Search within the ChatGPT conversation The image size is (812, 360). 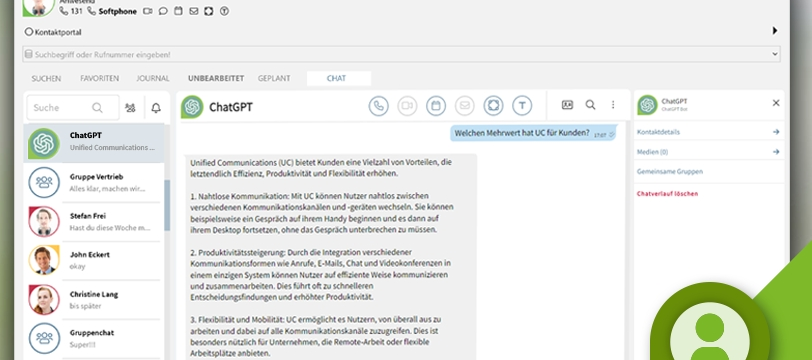(590, 105)
